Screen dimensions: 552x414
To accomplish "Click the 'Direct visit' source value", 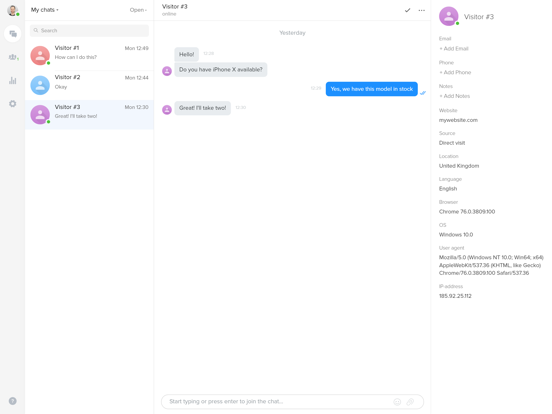I will click(452, 143).
